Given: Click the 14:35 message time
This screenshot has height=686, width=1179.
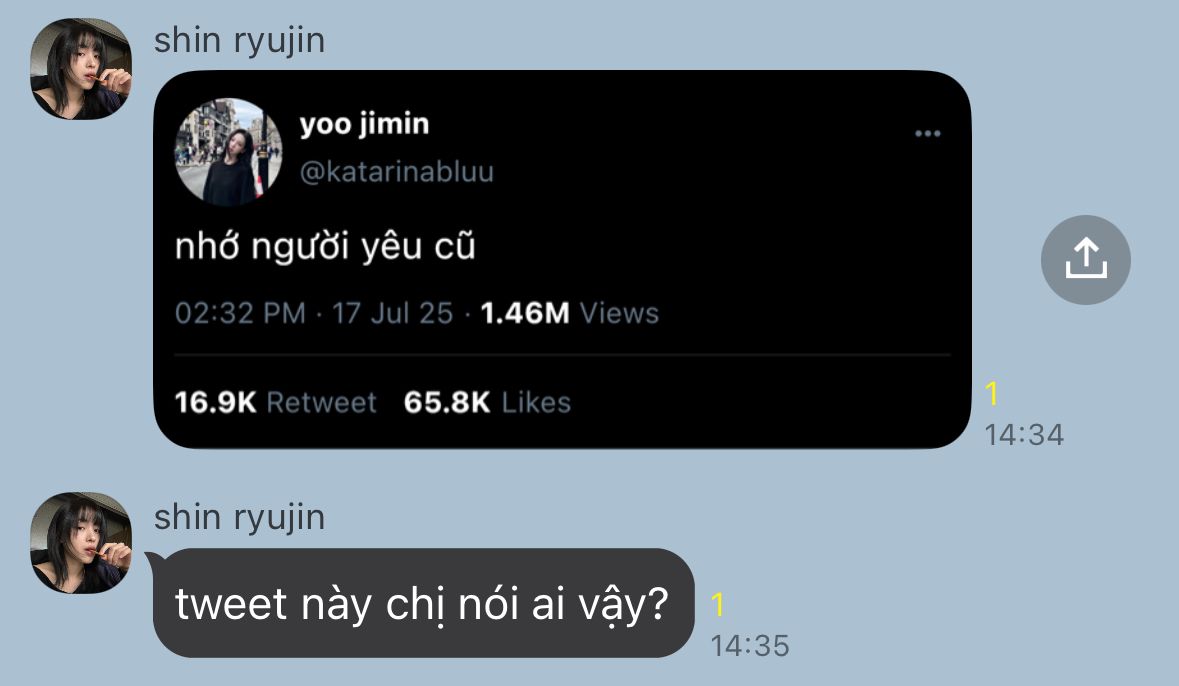Looking at the screenshot, I should 750,645.
